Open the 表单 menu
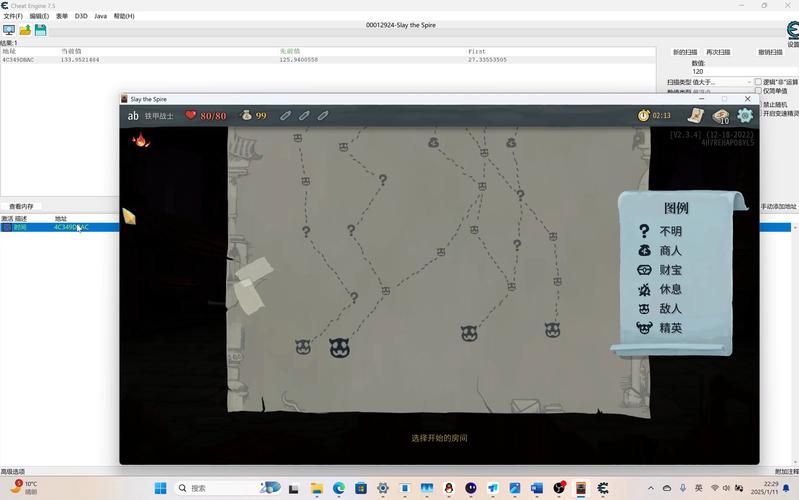799x500 pixels. [x=62, y=16]
